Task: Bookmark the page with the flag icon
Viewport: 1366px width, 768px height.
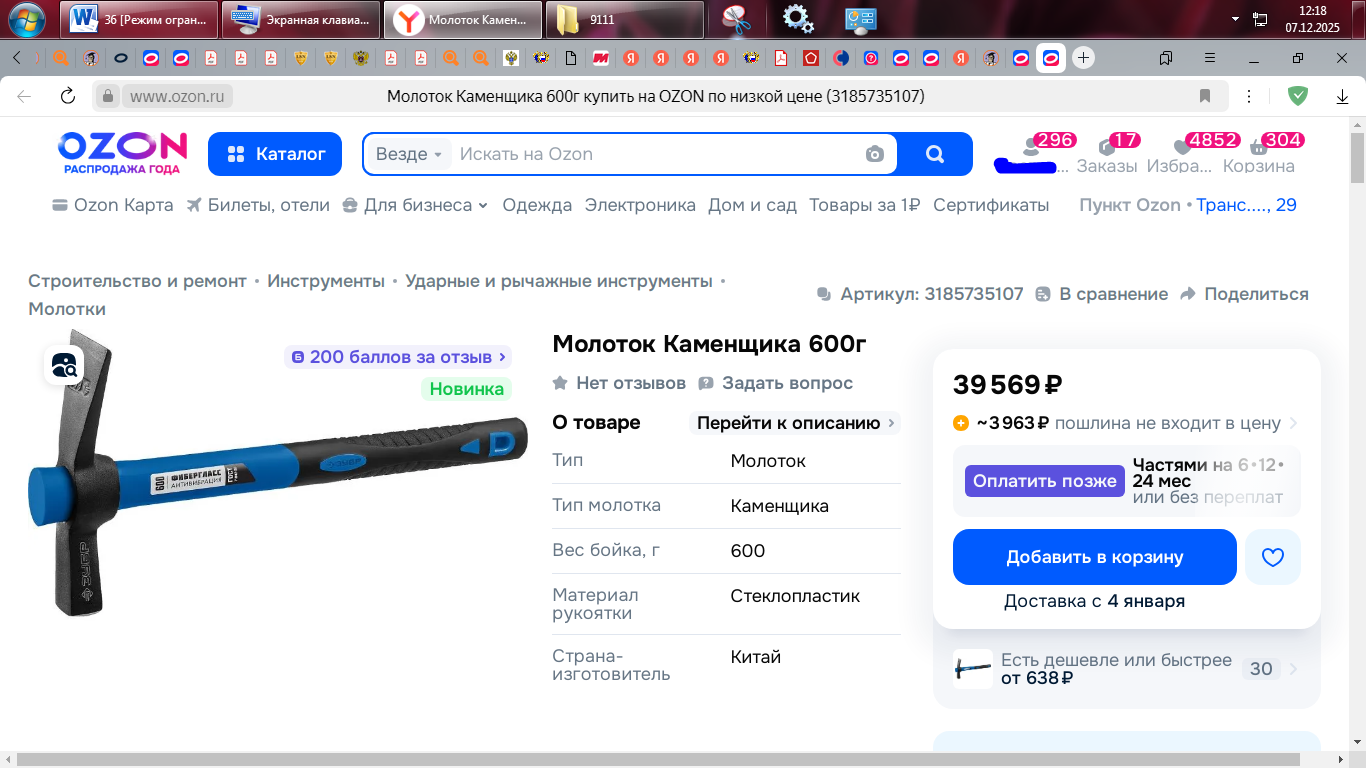Action: point(1203,96)
